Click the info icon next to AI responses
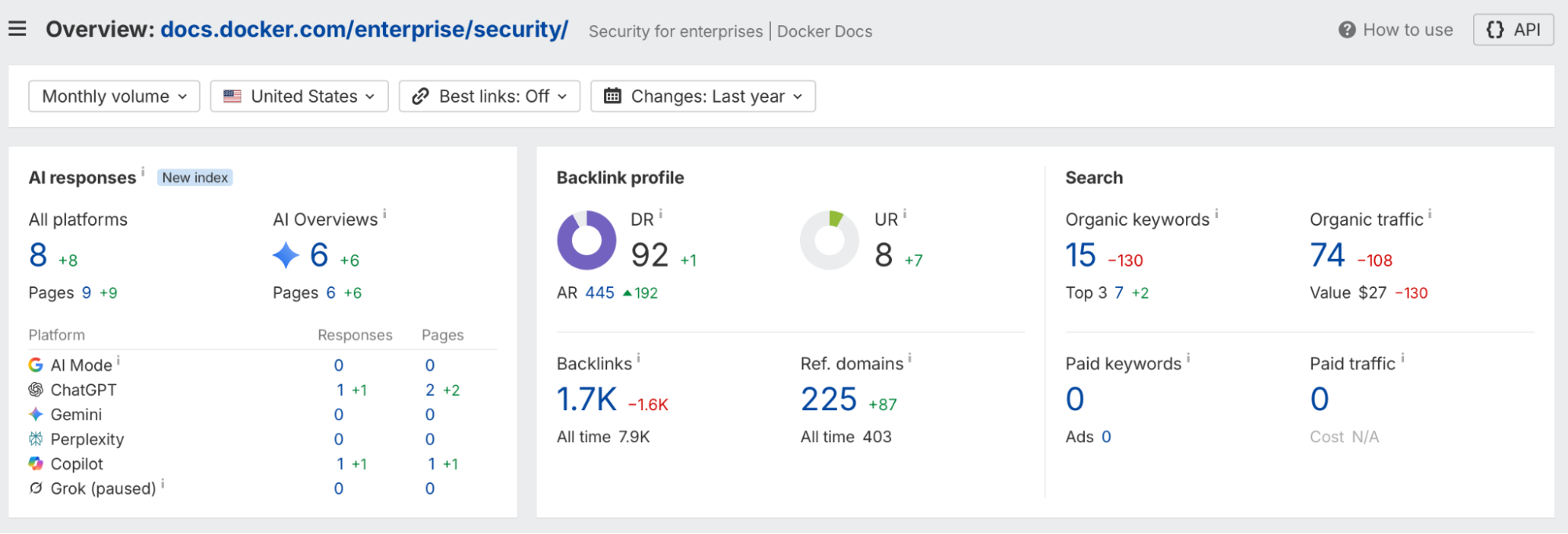The width and height of the screenshot is (1568, 534). coord(143,172)
